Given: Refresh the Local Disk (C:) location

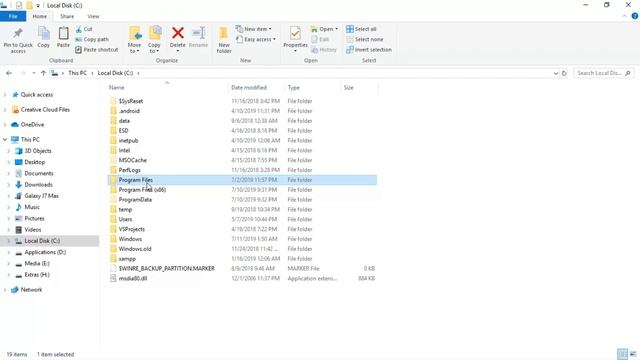Looking at the screenshot, I should tap(564, 73).
